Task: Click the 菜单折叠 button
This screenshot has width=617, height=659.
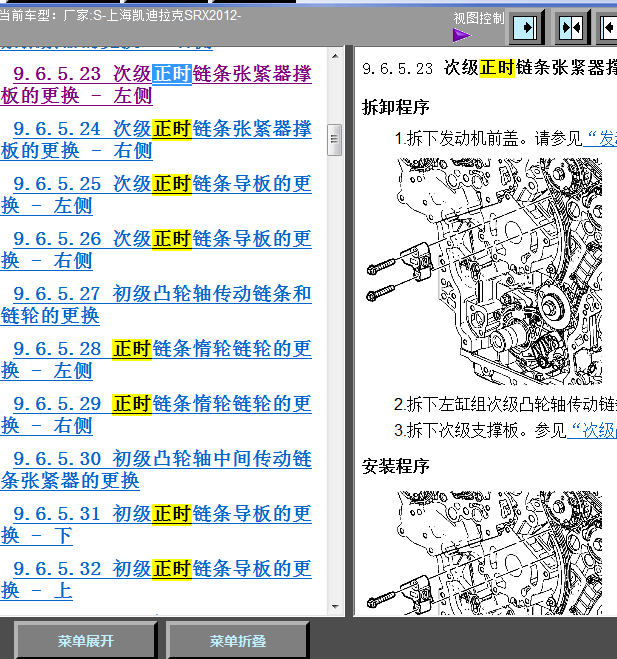Action: pyautogui.click(x=238, y=641)
